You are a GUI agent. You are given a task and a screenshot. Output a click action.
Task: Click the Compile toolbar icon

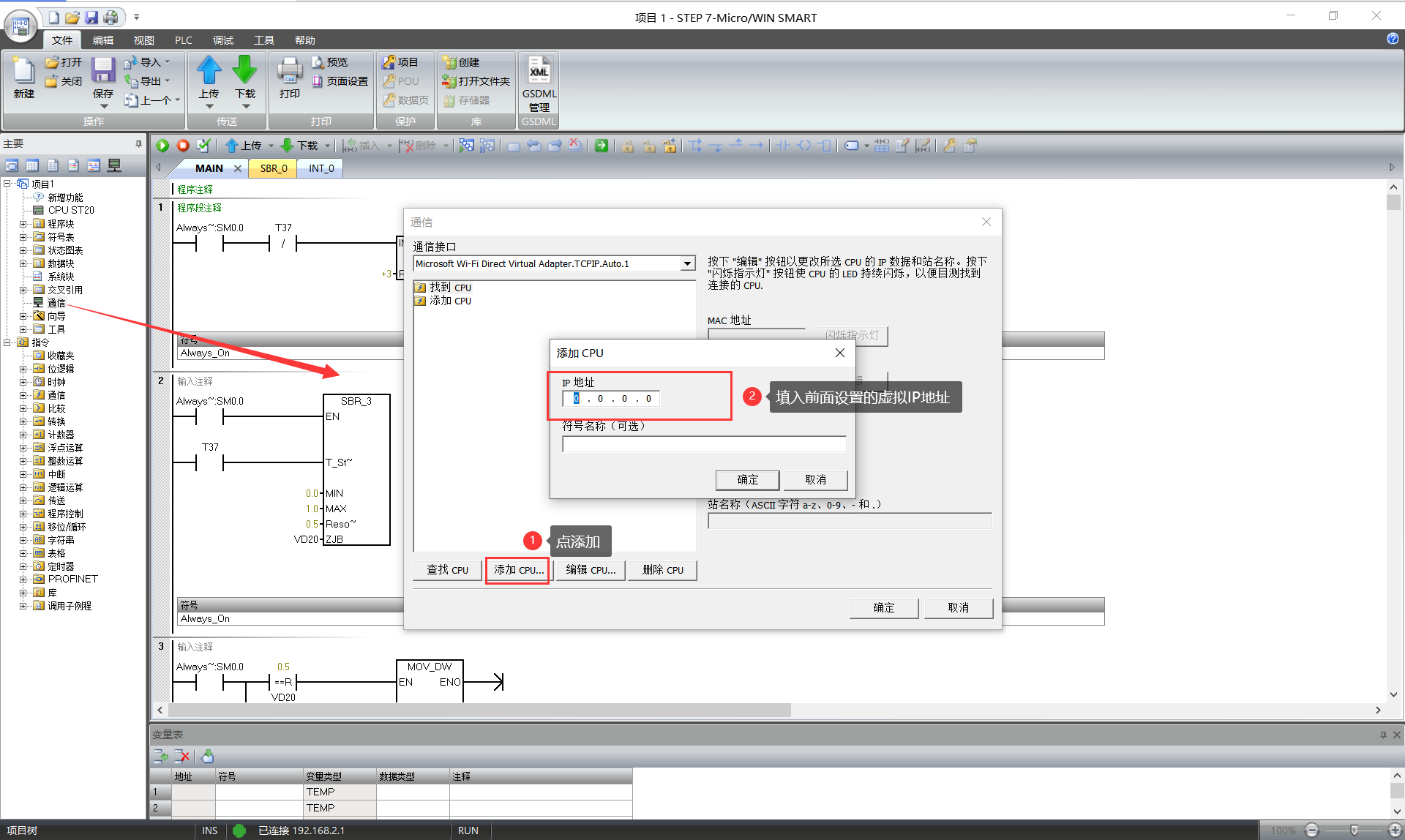click(x=203, y=146)
